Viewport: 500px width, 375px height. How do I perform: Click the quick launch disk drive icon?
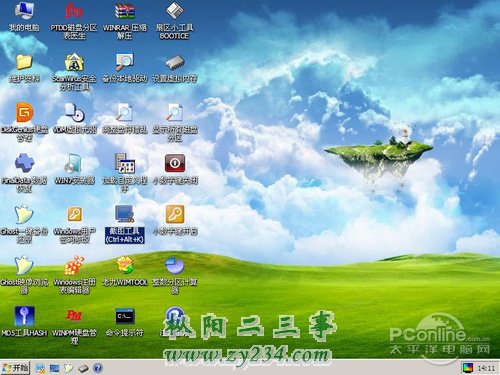coord(83,368)
